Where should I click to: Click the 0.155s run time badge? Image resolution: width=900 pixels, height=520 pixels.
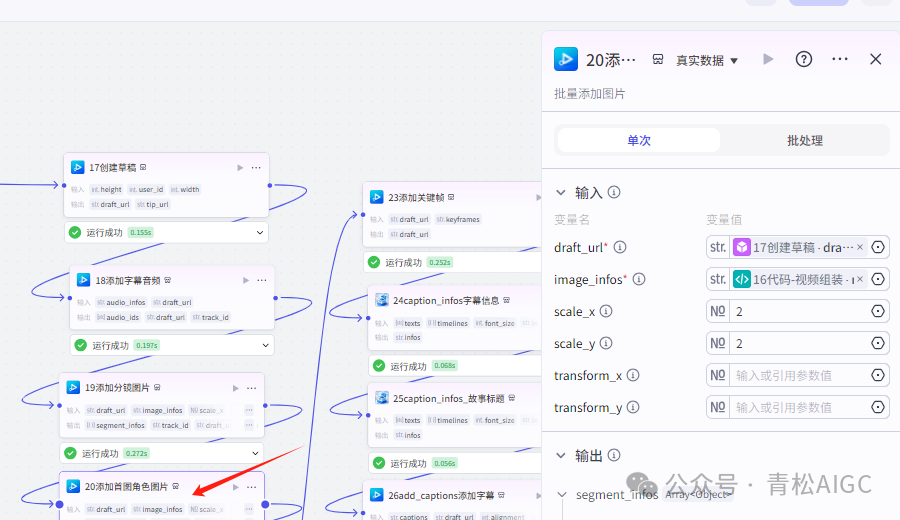[141, 232]
